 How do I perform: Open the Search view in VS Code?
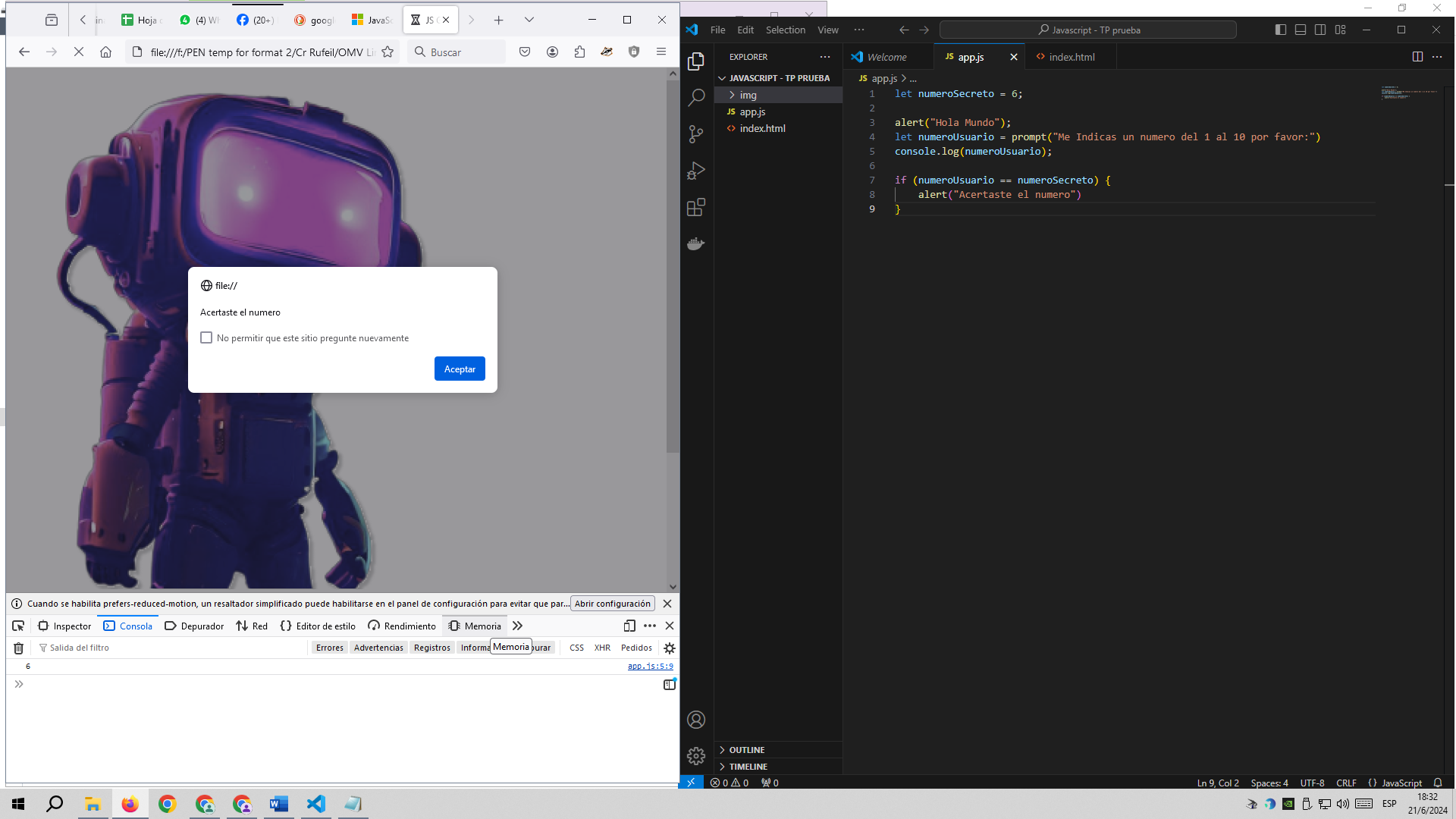tap(695, 97)
